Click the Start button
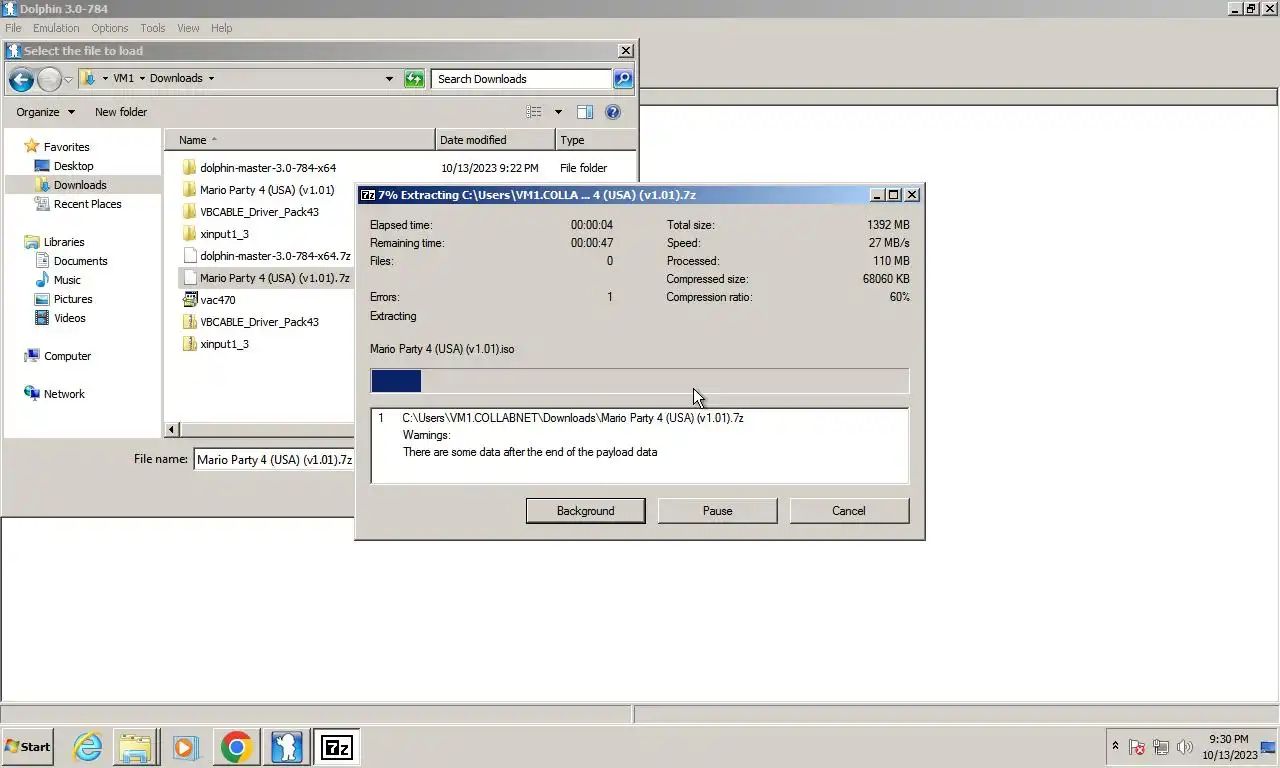Screen dimensions: 1280x768 28,747
